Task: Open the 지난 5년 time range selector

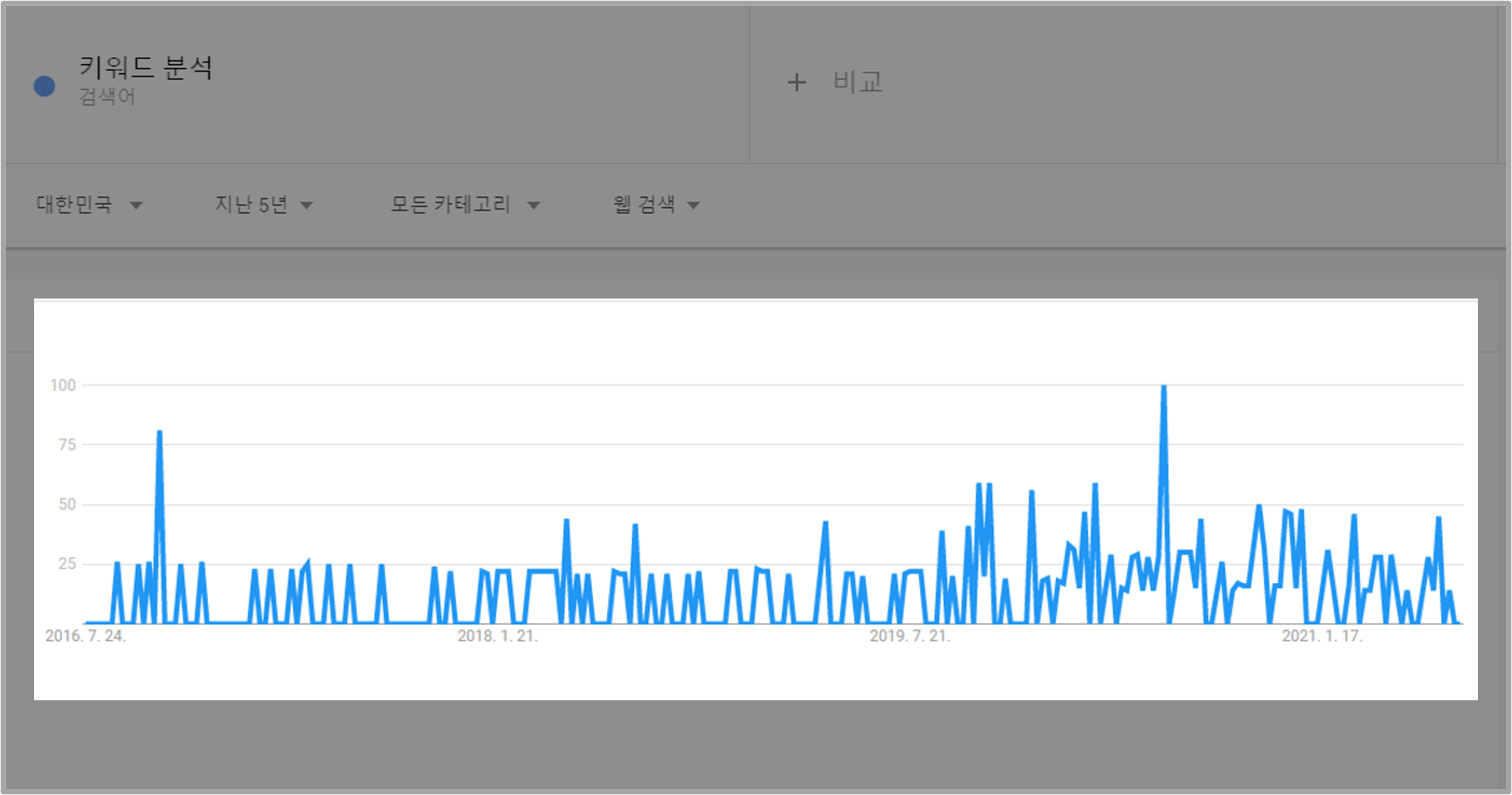Action: coord(251,204)
